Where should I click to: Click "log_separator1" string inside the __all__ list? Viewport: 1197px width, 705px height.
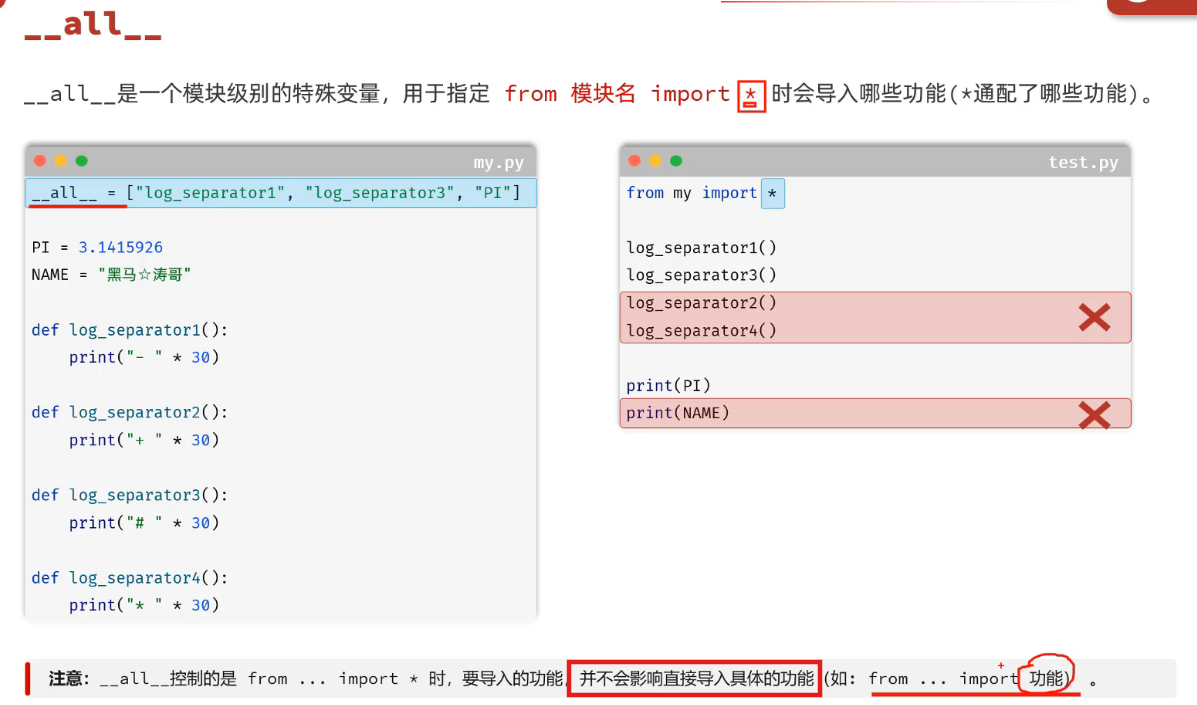(x=210, y=192)
